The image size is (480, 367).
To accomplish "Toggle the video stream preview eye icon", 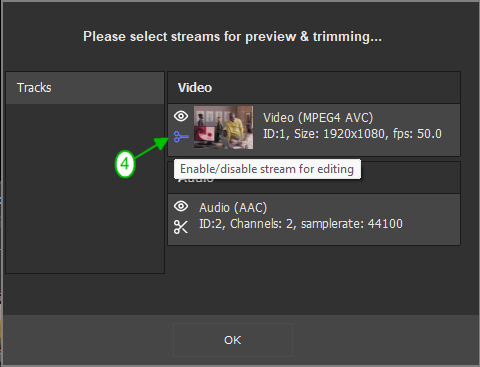I will (x=181, y=116).
